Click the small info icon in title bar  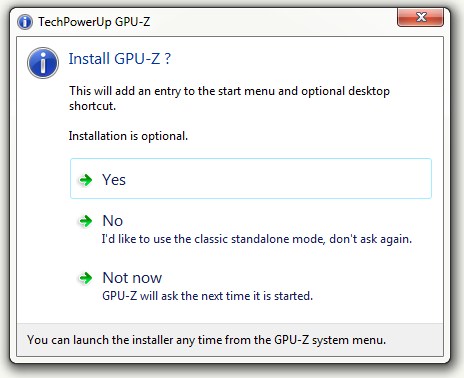pyautogui.click(x=25, y=22)
